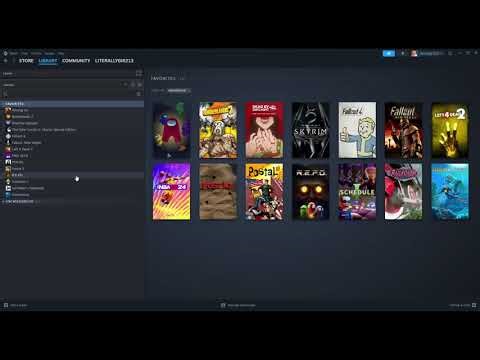Screen dimensions: 480x360
Task: Open the View menu
Action: point(24,53)
